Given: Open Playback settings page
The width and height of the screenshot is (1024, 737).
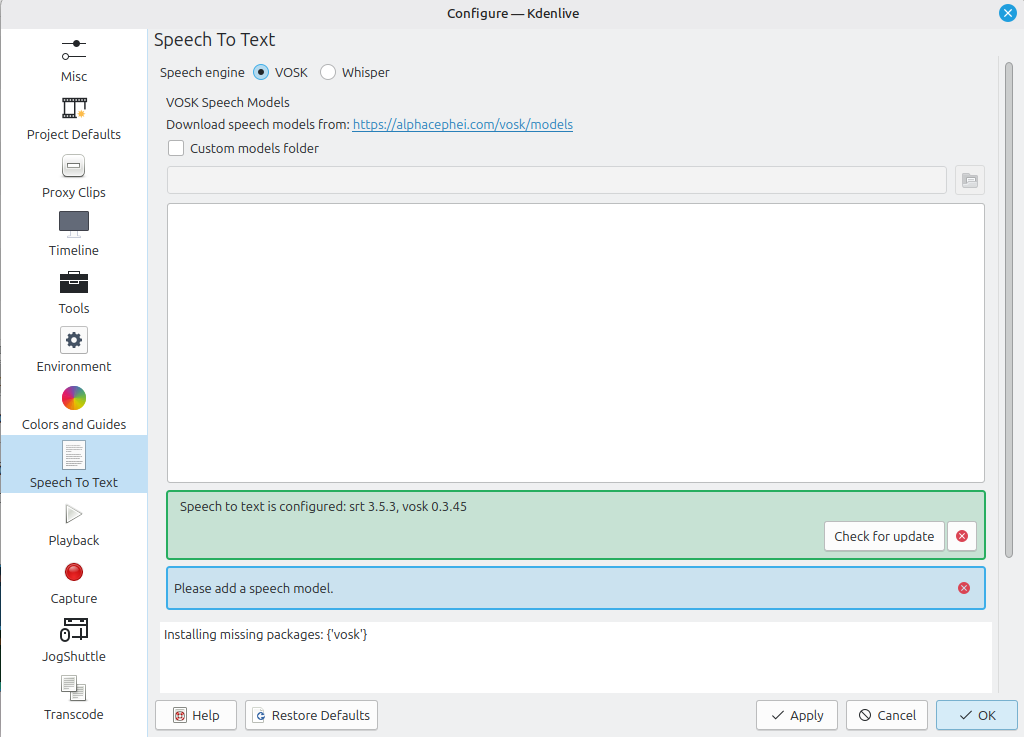Looking at the screenshot, I should point(74,524).
